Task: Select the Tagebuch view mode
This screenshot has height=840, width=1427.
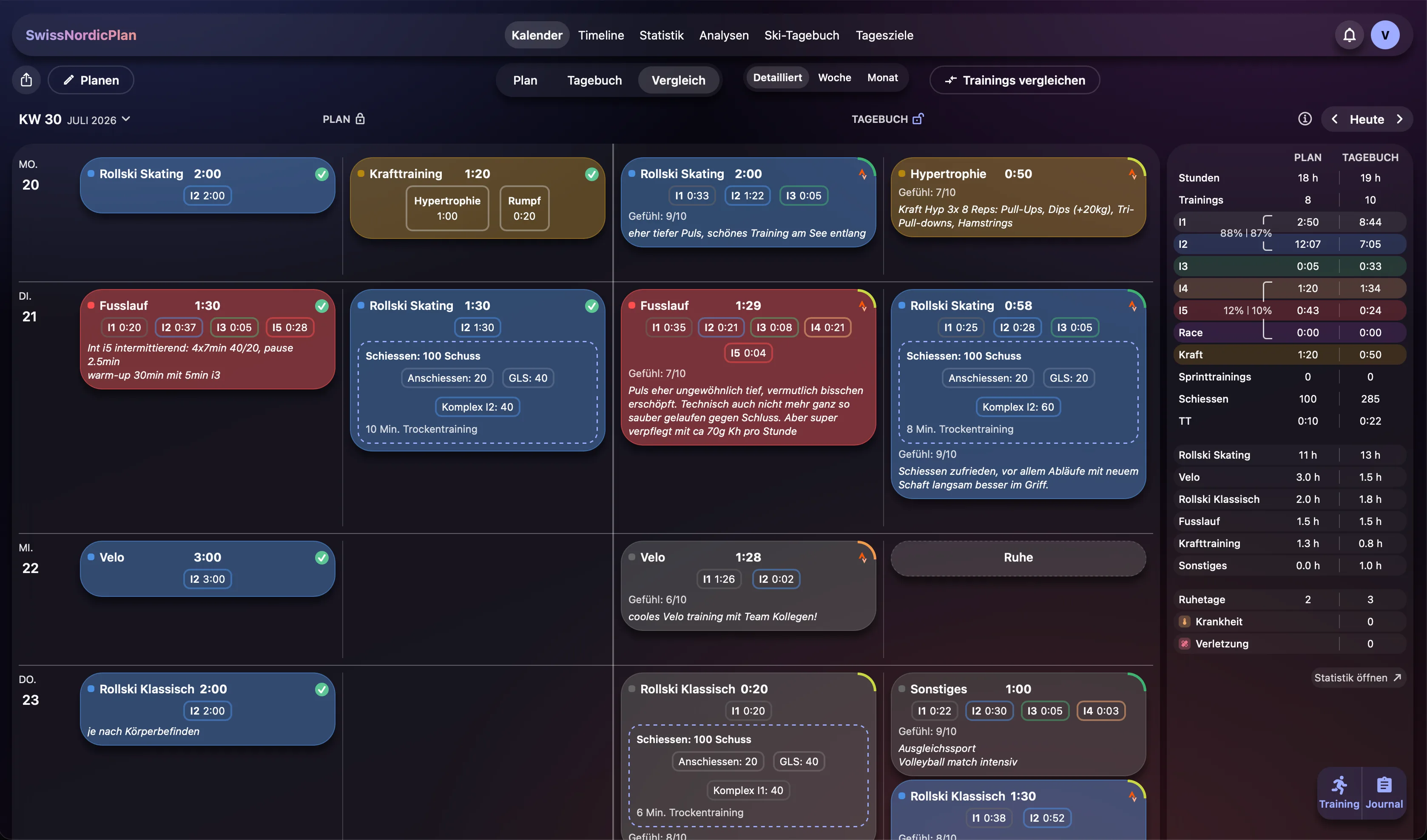Action: tap(594, 80)
